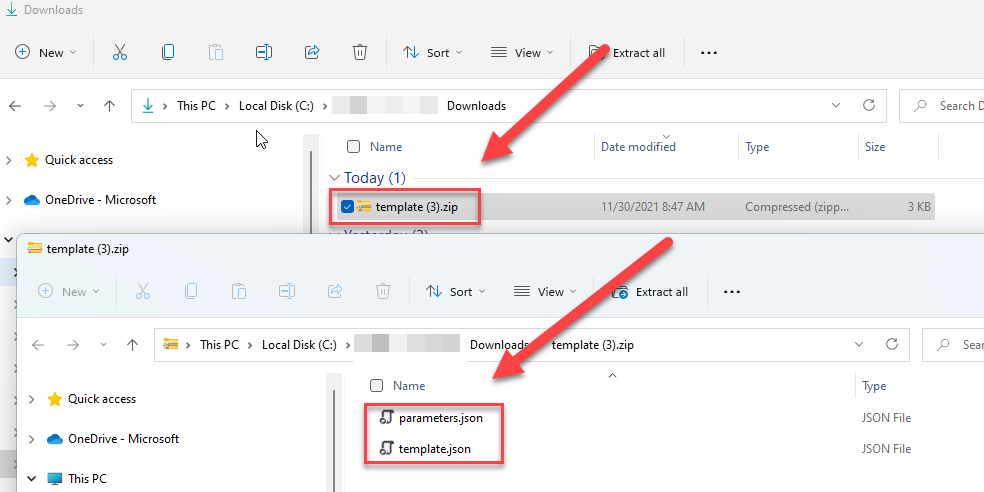Screen dimensions: 984x492
Task: Click Copy icon in Downloads window toolbar
Action: [168, 53]
